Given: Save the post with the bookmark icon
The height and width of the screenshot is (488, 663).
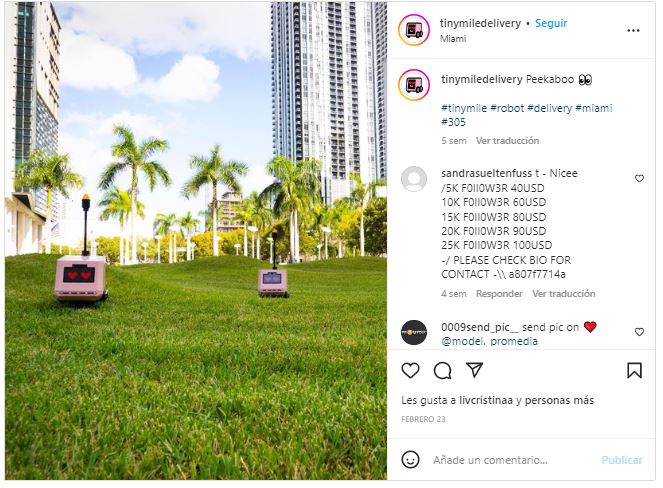Looking at the screenshot, I should pyautogui.click(x=634, y=370).
